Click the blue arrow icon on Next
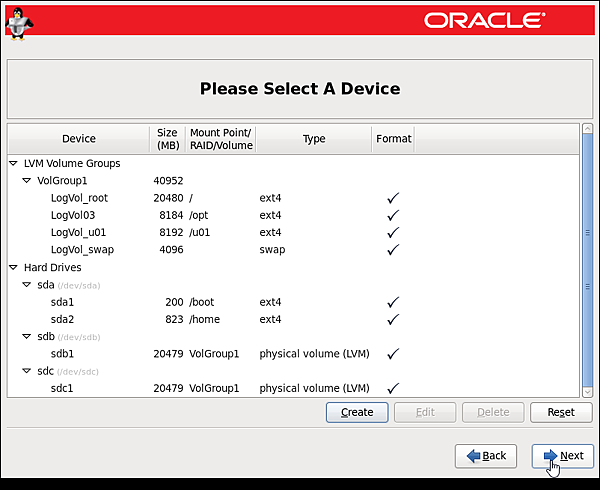 point(550,456)
